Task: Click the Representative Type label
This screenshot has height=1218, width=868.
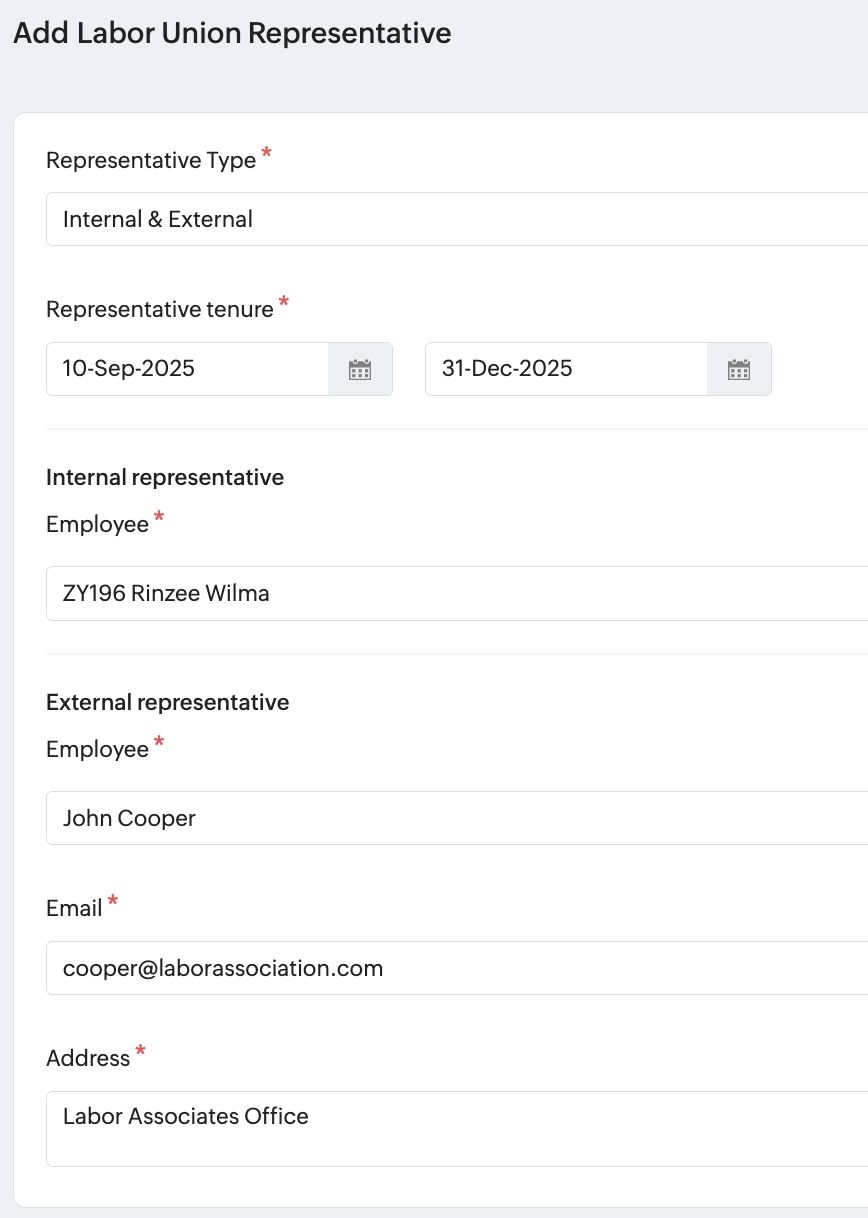Action: (151, 160)
